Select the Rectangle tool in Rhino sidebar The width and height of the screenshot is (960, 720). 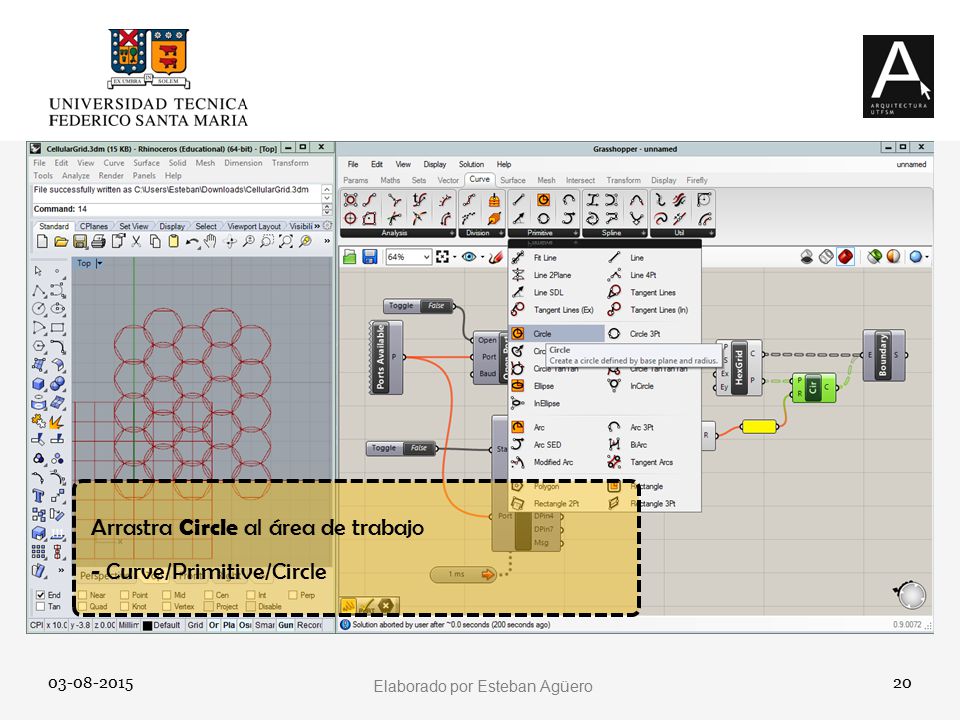[58, 328]
